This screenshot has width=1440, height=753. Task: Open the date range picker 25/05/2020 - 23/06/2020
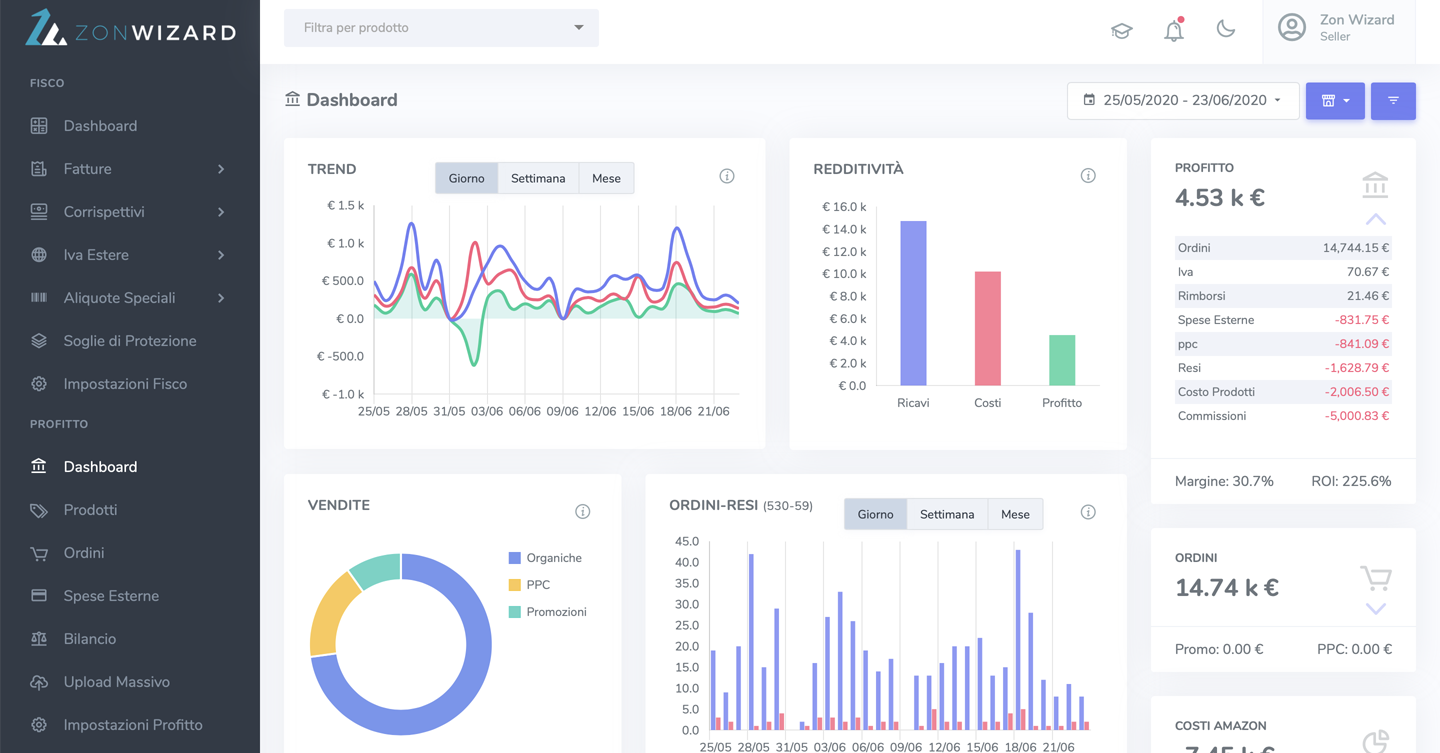1182,100
